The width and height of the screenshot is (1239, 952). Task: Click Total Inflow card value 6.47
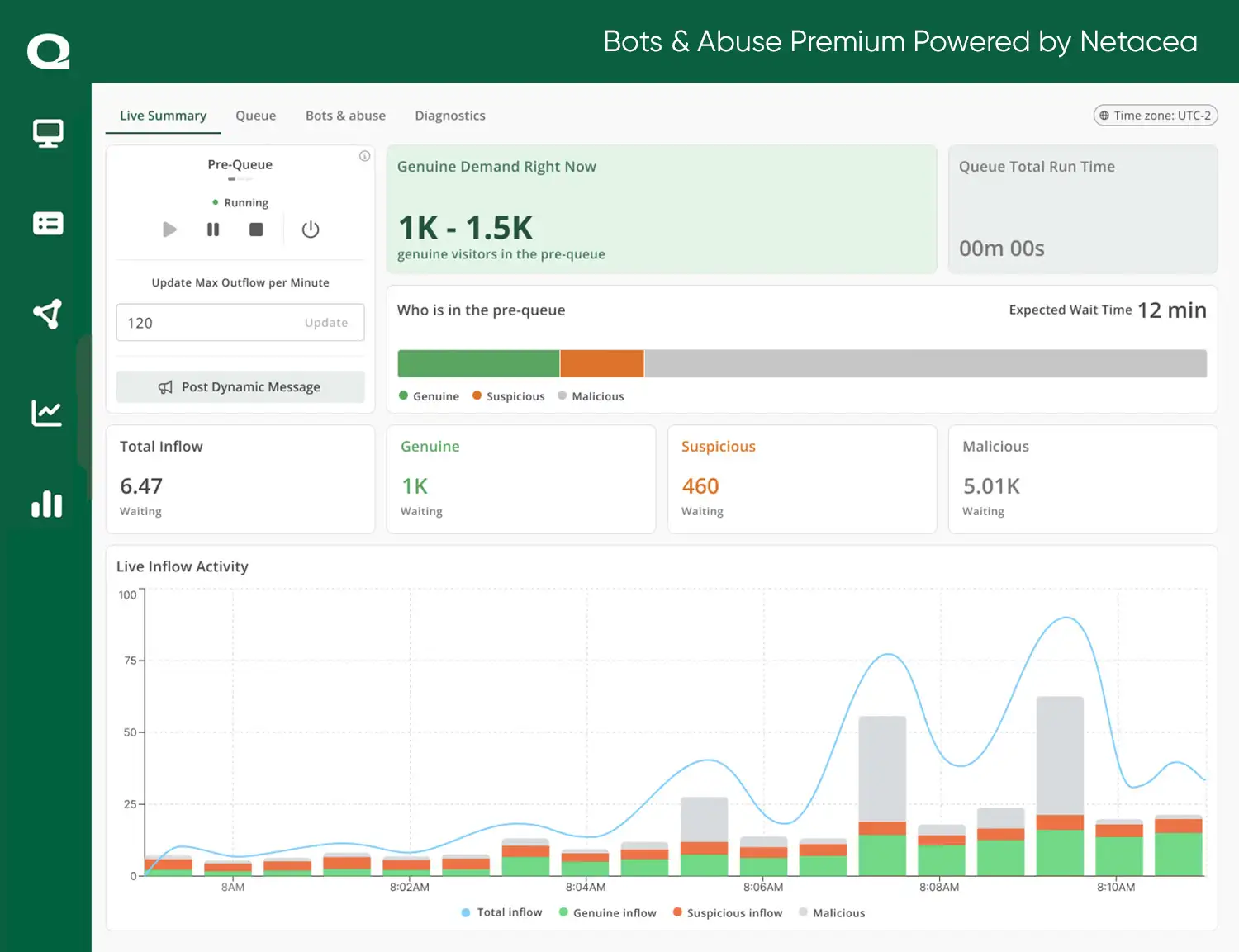(141, 485)
